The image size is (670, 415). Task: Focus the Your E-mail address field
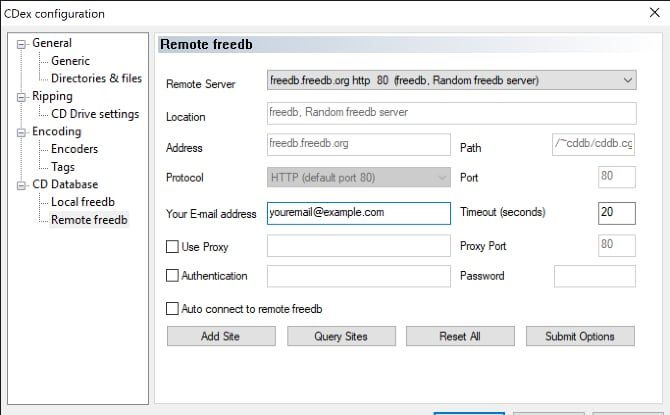point(359,213)
